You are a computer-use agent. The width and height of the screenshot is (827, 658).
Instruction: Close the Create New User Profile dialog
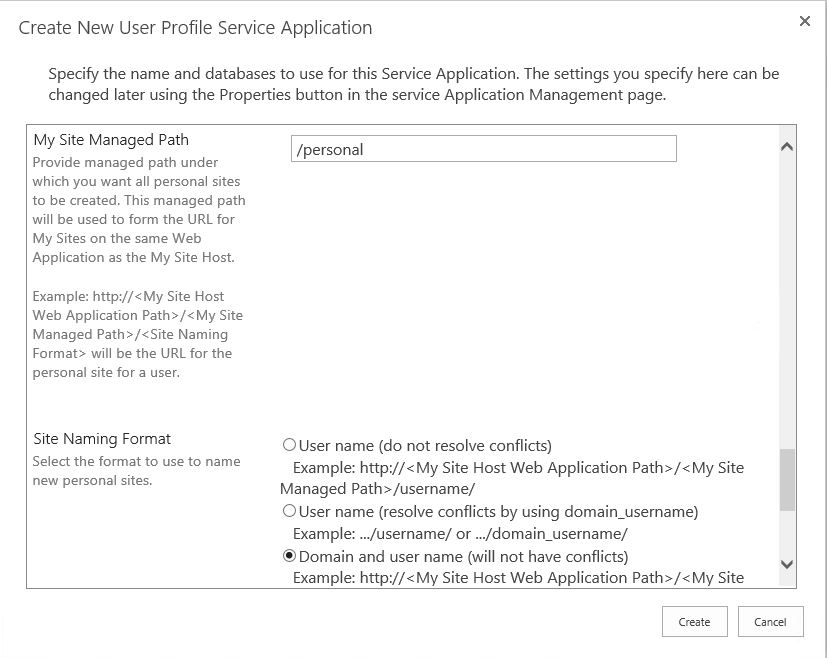[804, 21]
